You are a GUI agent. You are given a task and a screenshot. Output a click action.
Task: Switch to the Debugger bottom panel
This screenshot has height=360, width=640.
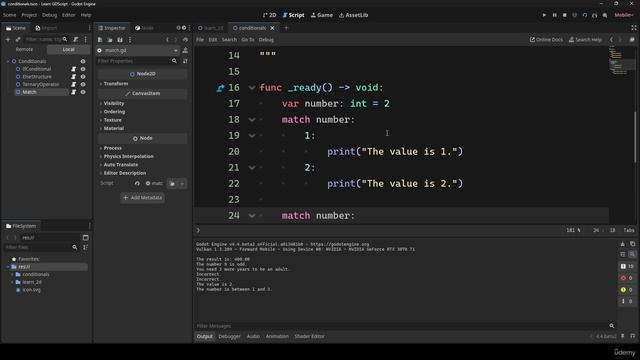click(x=229, y=336)
